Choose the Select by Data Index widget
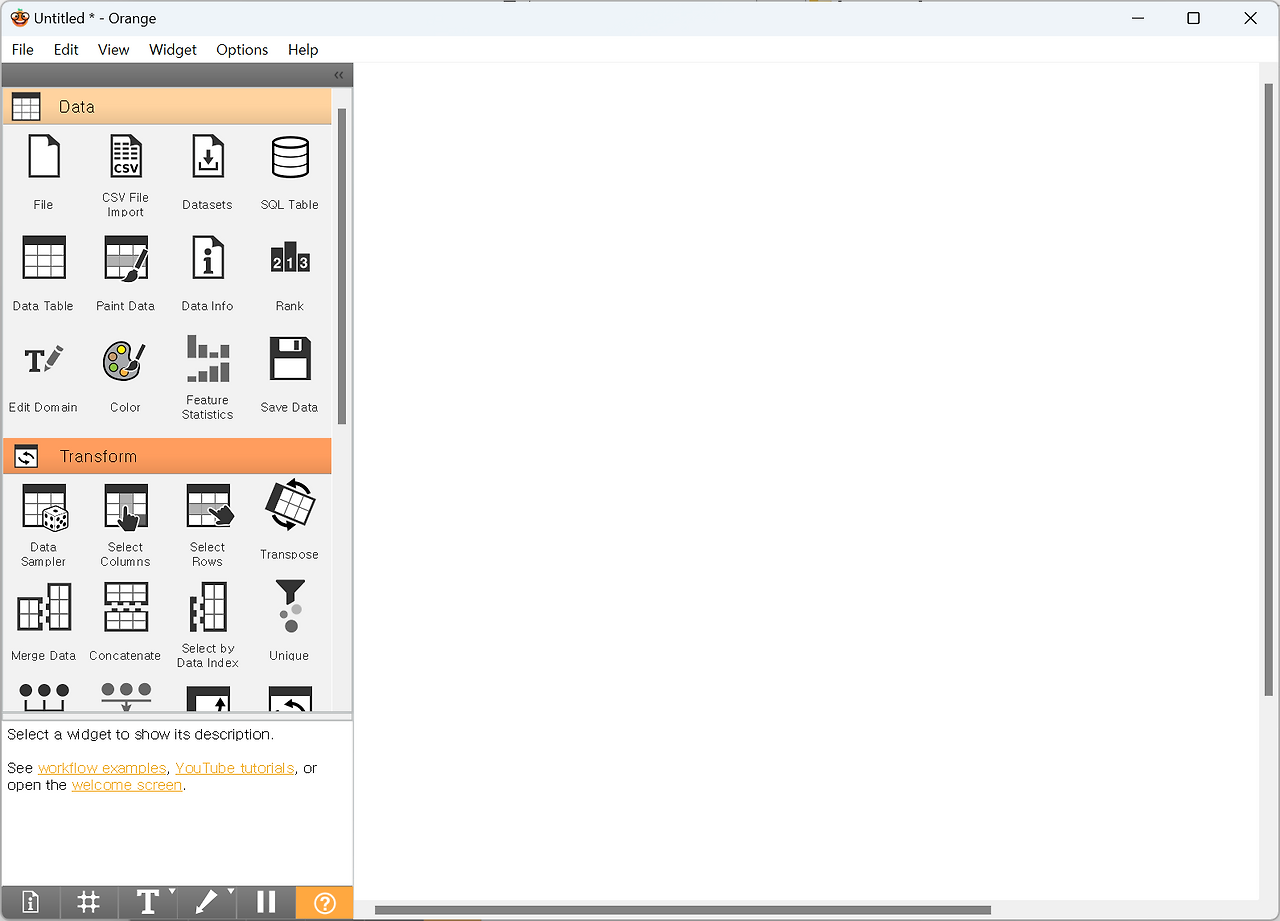 tap(208, 608)
